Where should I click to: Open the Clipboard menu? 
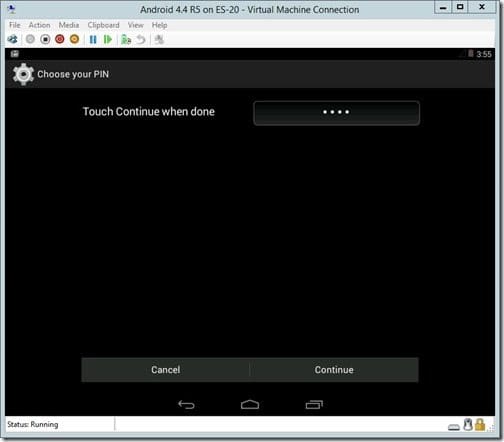pos(103,25)
